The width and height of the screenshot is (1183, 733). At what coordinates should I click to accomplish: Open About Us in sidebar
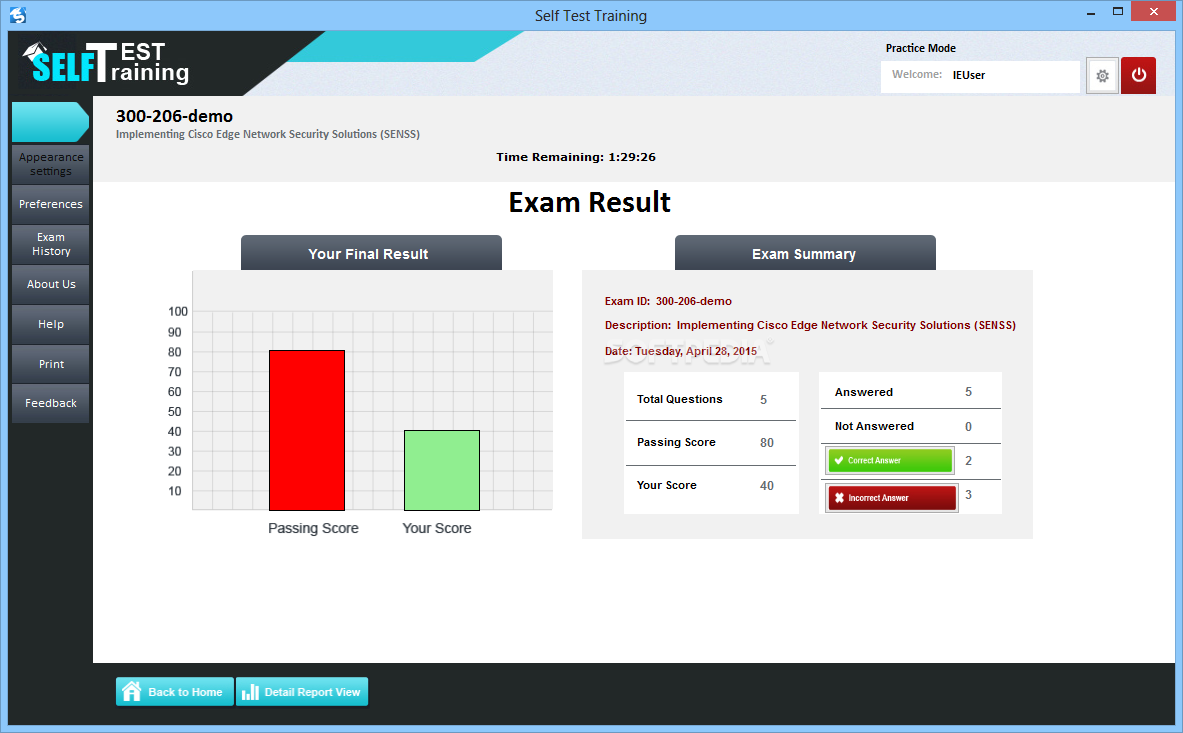[51, 284]
